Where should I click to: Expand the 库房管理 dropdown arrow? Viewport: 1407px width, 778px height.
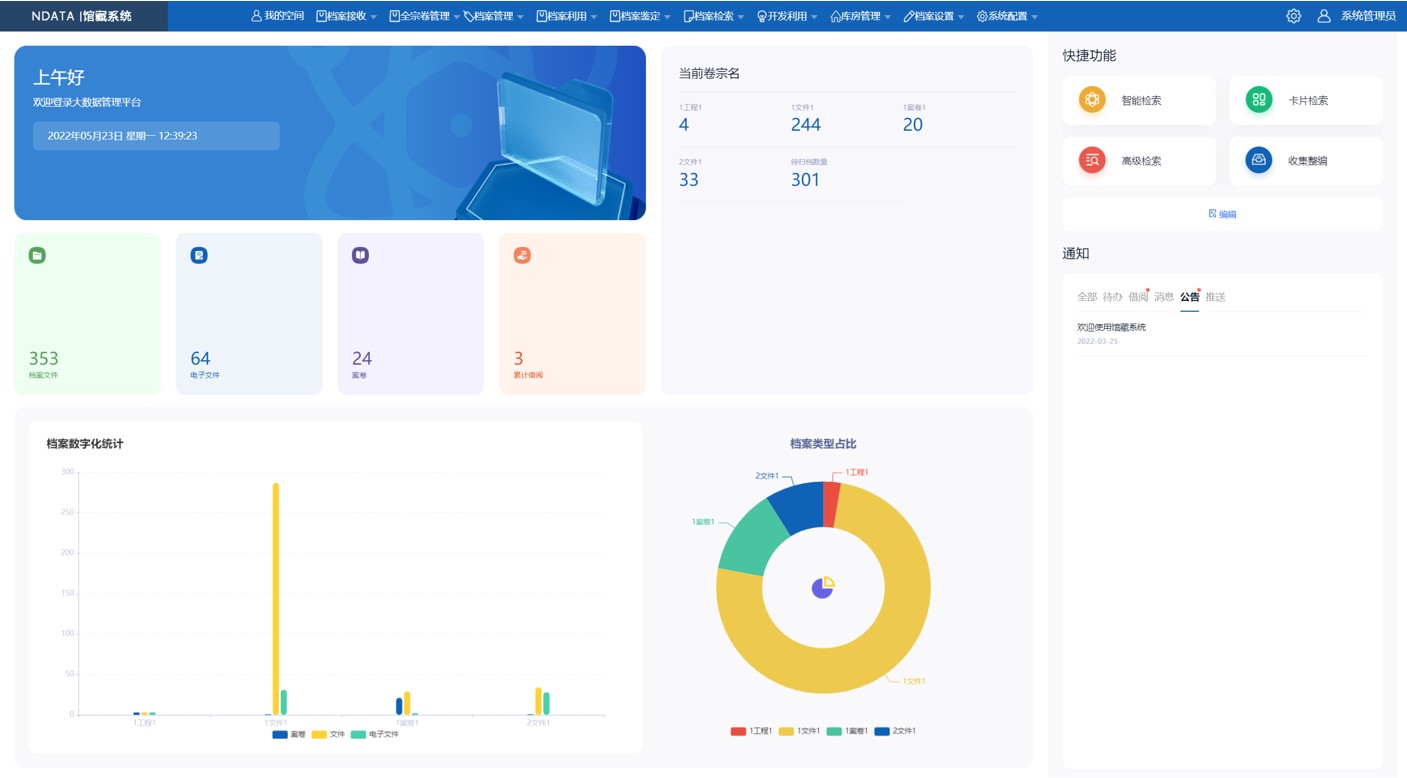pos(887,17)
